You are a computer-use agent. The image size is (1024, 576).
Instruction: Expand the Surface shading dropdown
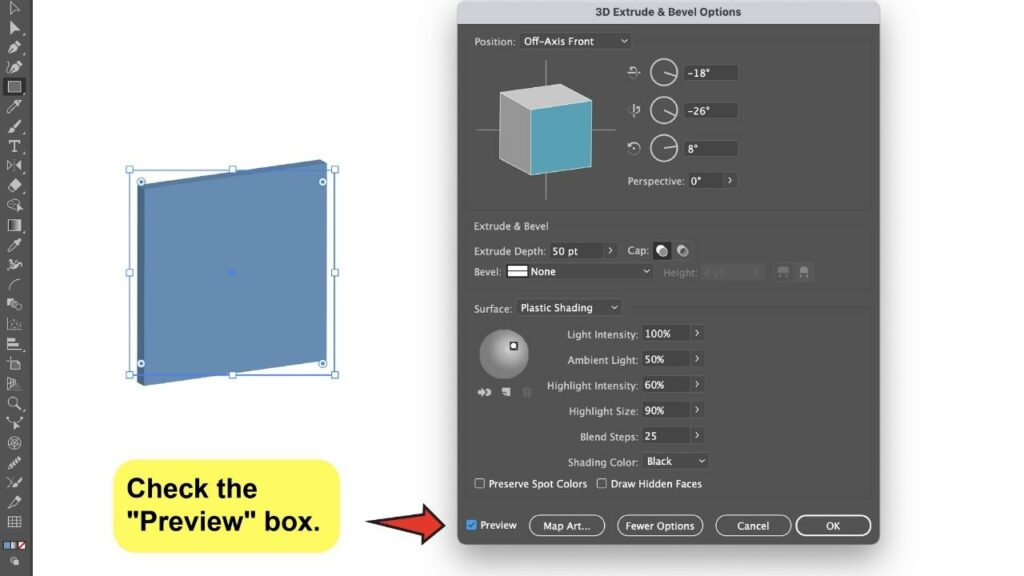568,307
